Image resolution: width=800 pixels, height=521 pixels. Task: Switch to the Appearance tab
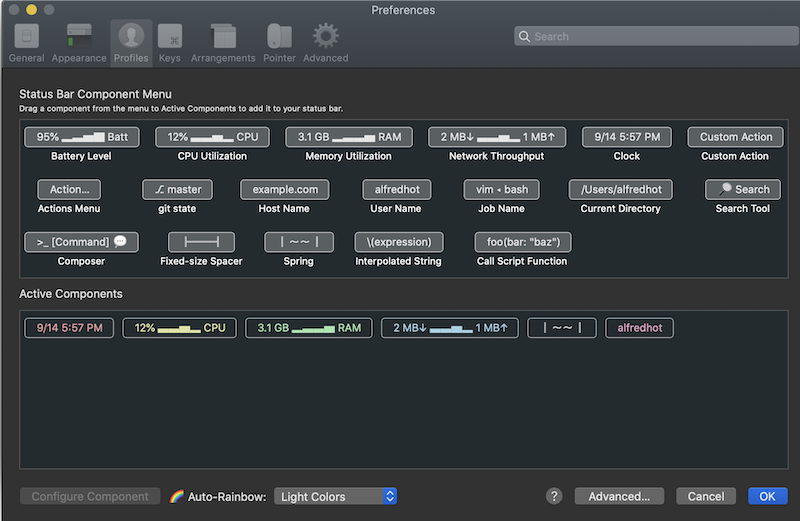pyautogui.click(x=79, y=43)
